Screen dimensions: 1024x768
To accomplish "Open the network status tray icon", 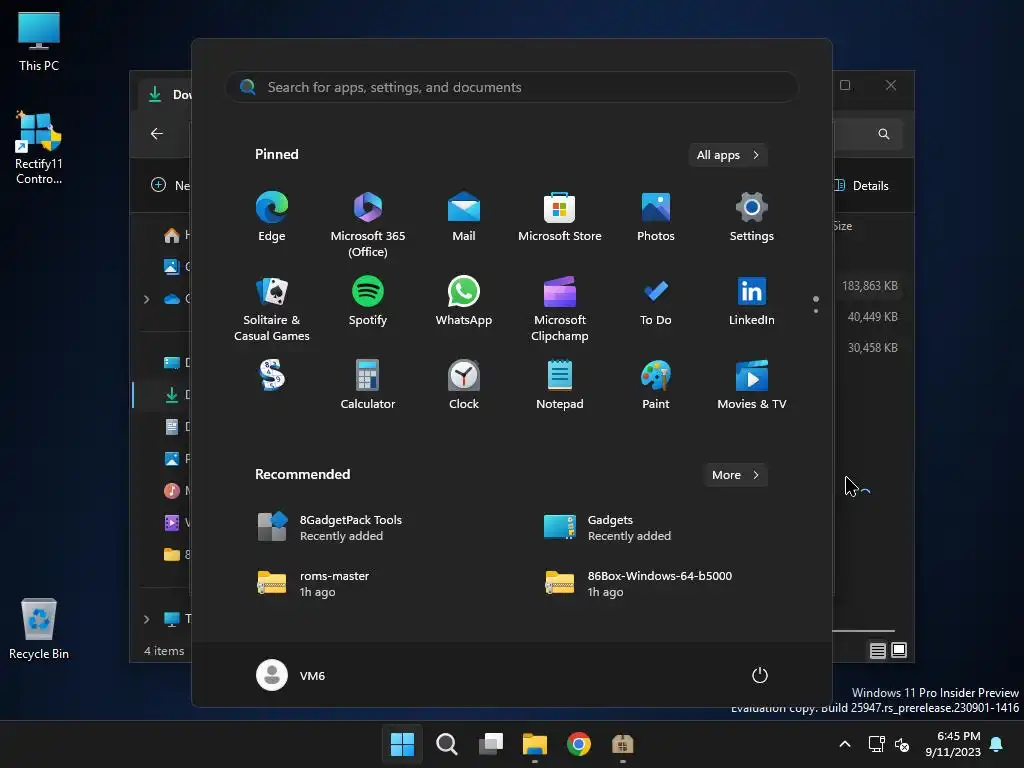I will pos(876,744).
